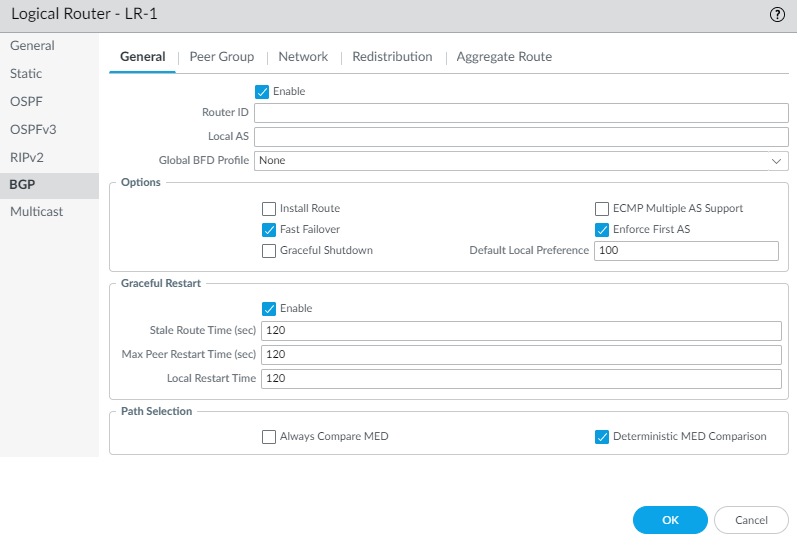Check the Graceful Shutdown option

(x=268, y=251)
